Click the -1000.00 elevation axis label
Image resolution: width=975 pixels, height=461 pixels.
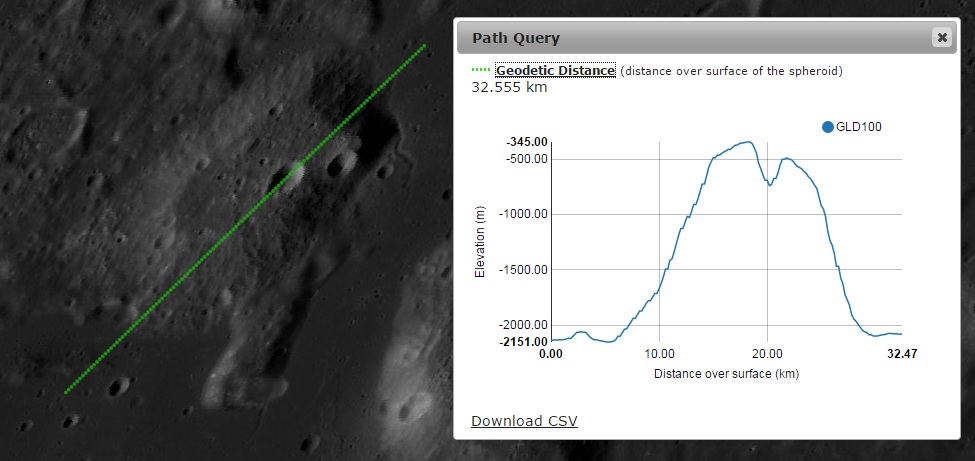click(524, 214)
